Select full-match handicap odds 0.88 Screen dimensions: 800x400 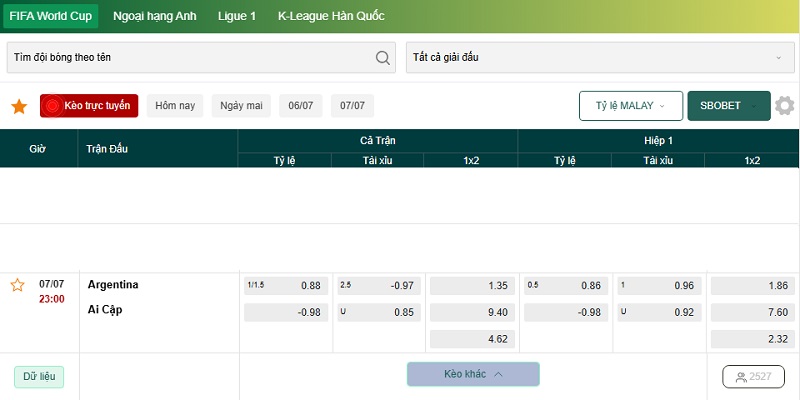286,286
